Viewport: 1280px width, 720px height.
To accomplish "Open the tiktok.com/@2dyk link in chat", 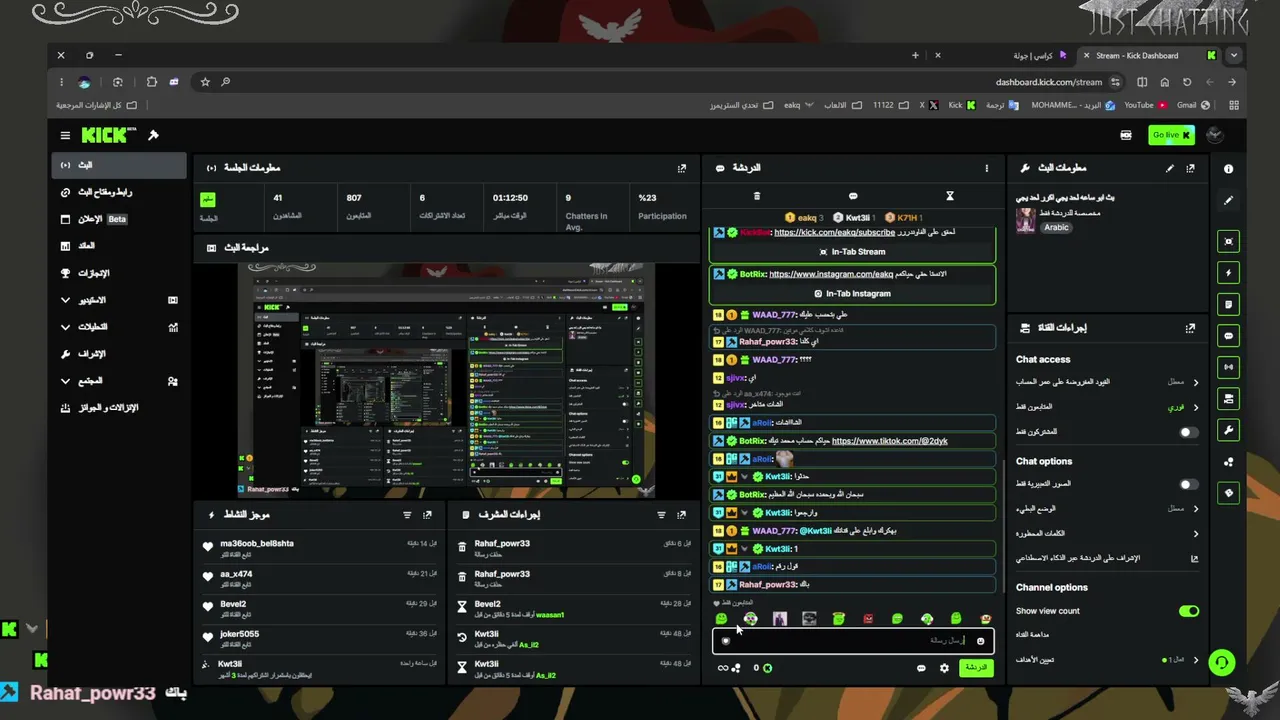I will tap(889, 441).
